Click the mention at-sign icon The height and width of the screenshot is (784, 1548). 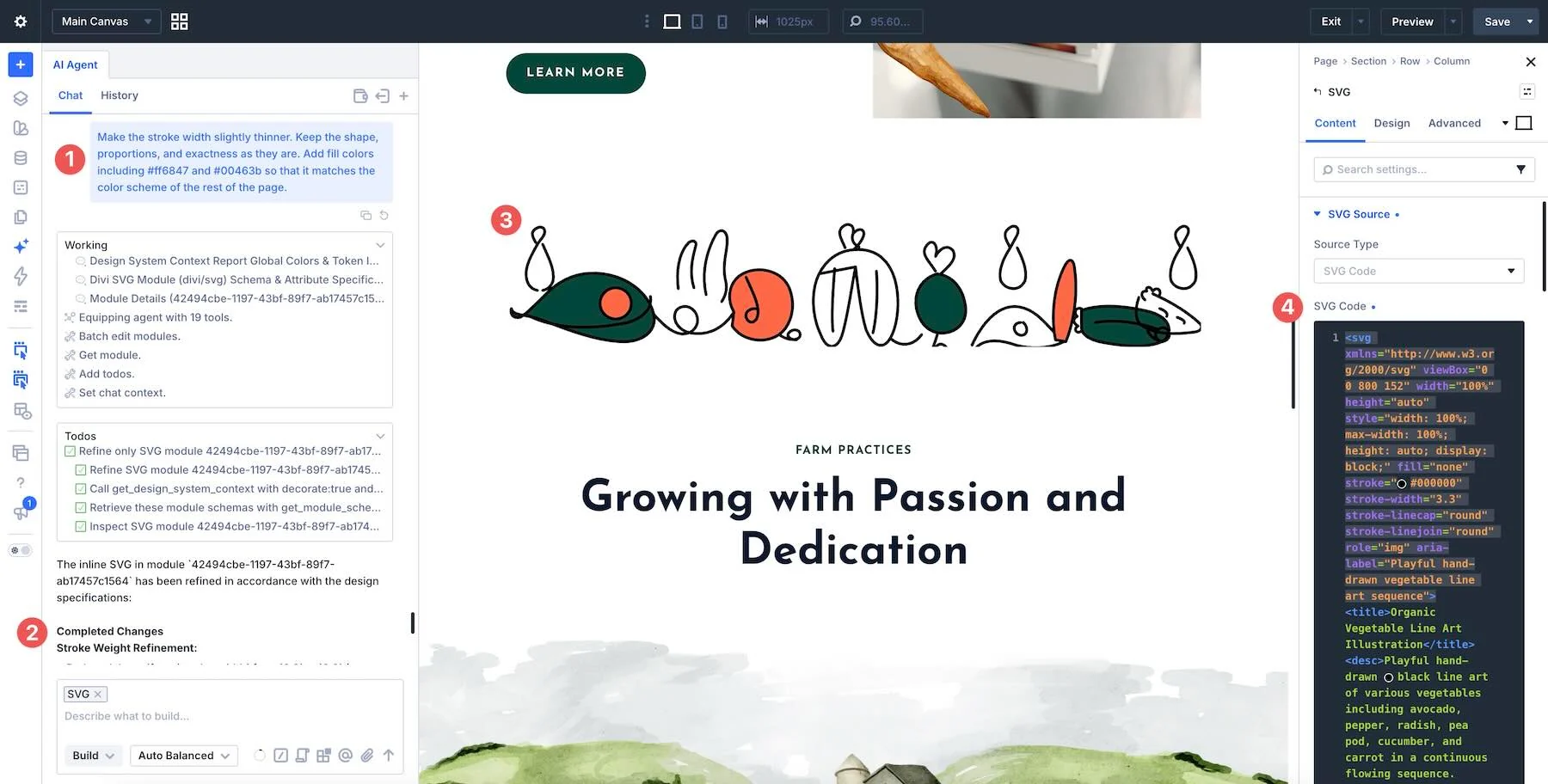click(x=346, y=755)
